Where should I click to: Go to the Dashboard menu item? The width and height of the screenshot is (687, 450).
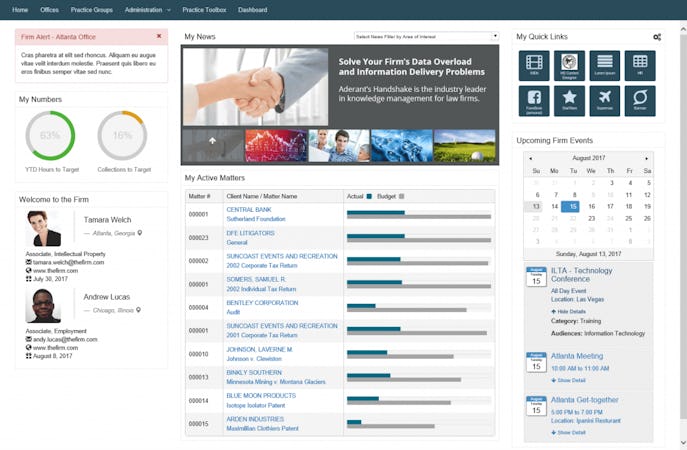pos(253,10)
